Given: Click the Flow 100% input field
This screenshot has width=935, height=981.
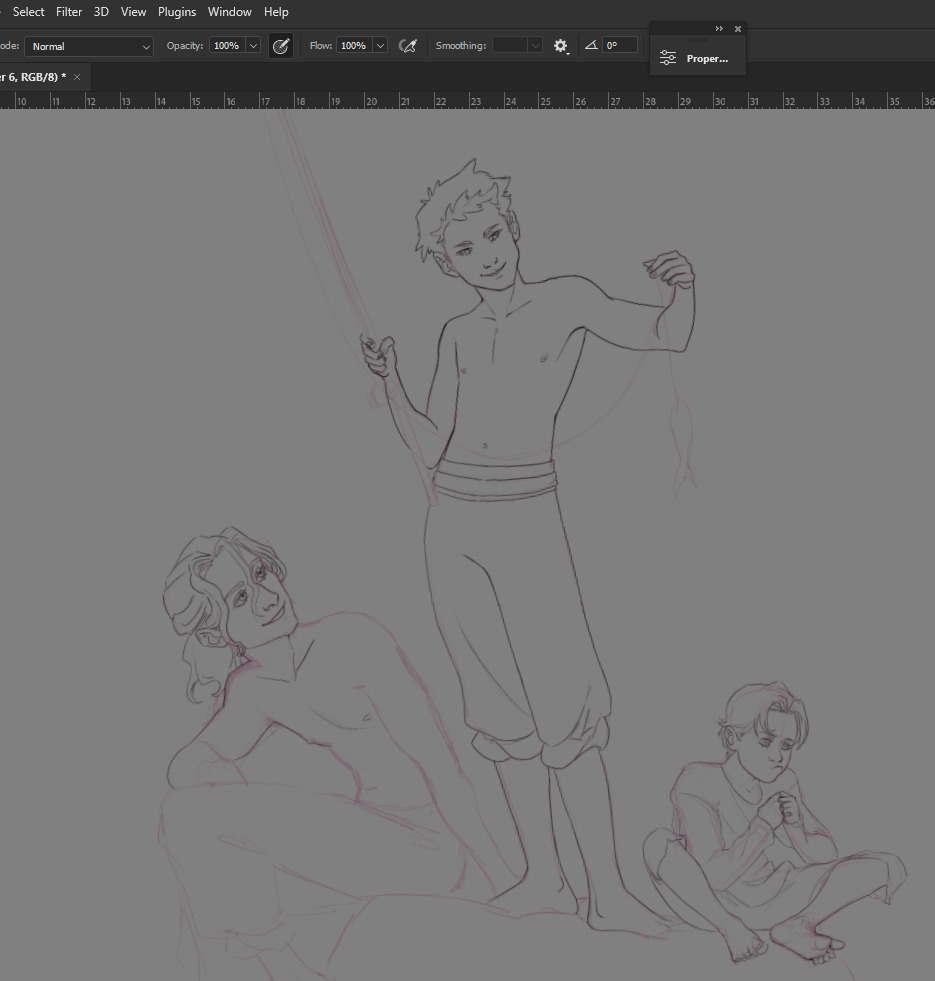Looking at the screenshot, I should tap(353, 46).
